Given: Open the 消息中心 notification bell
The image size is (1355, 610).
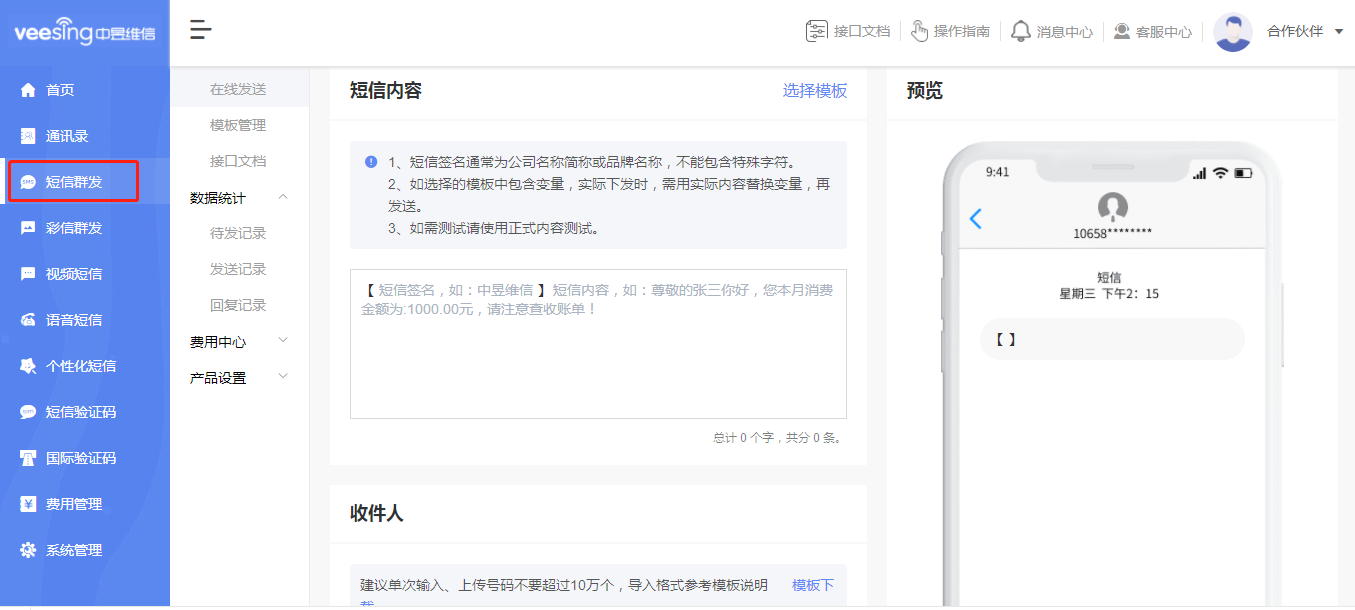Looking at the screenshot, I should coord(1051,31).
